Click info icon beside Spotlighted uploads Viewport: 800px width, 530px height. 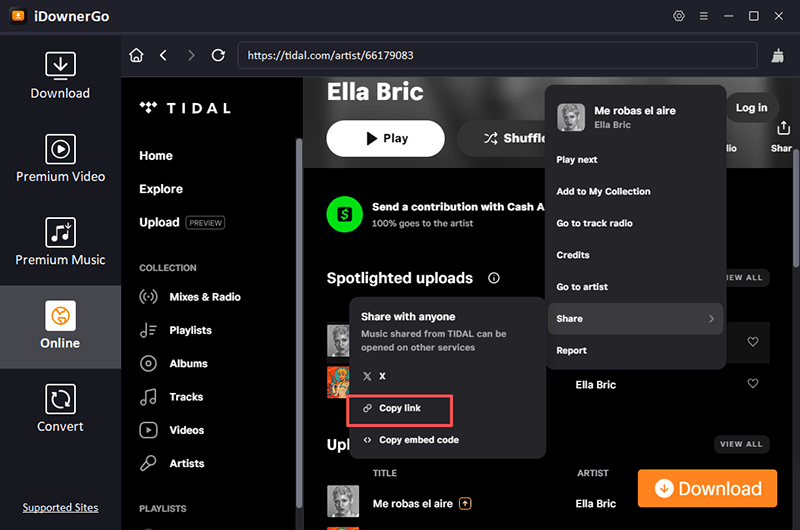click(493, 278)
